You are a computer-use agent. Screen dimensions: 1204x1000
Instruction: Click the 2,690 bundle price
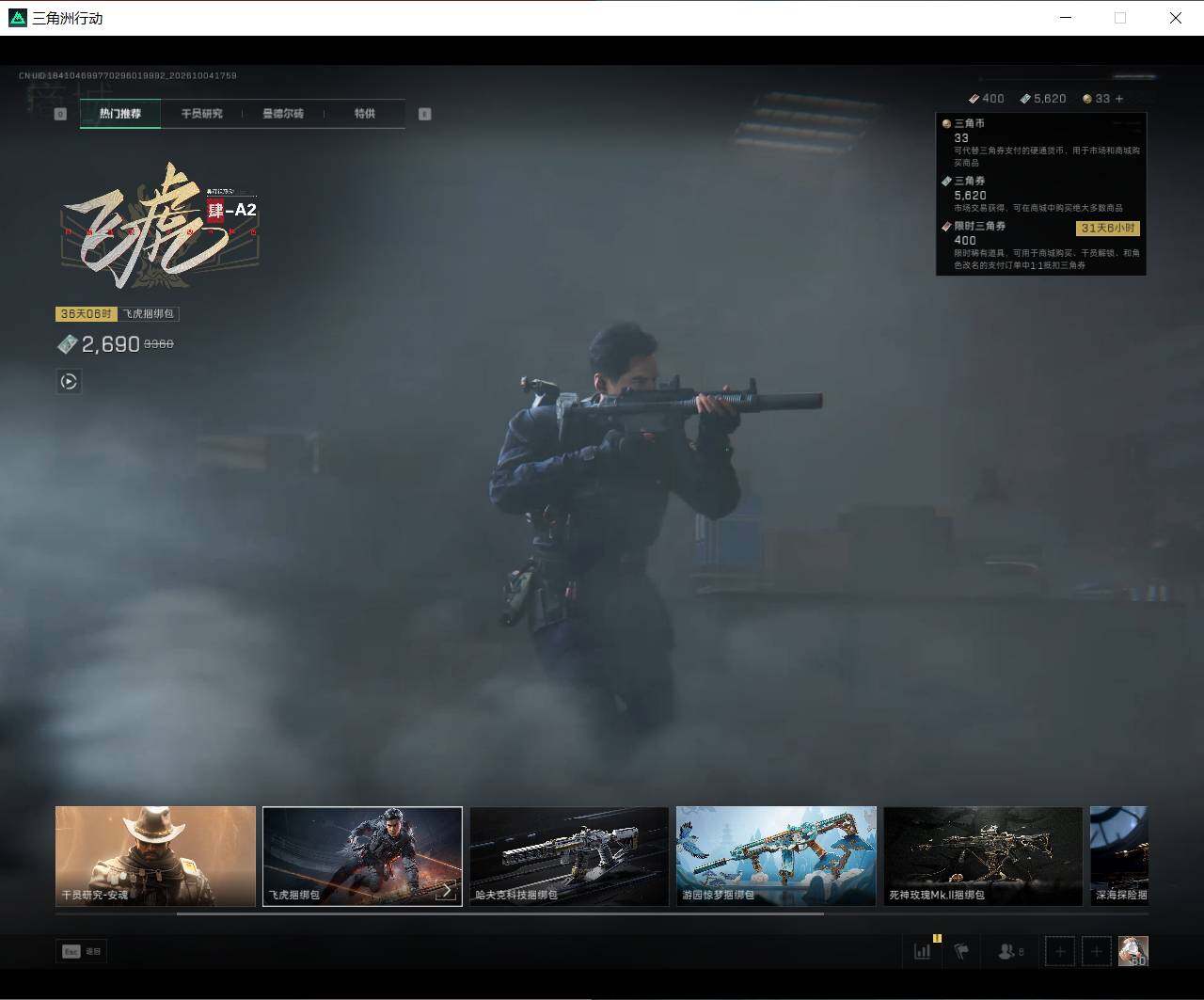click(x=110, y=344)
